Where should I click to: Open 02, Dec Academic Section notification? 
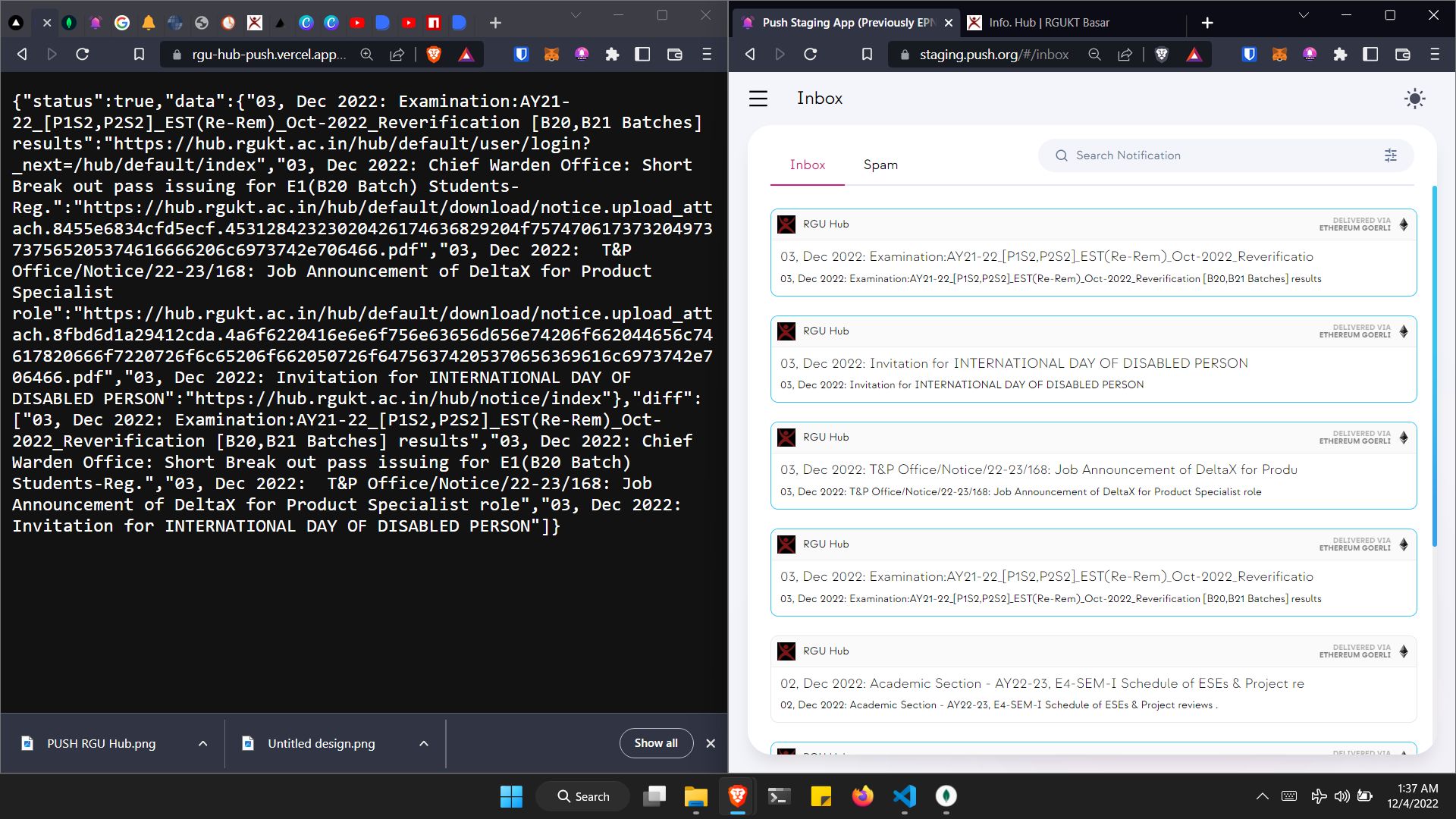click(1094, 679)
